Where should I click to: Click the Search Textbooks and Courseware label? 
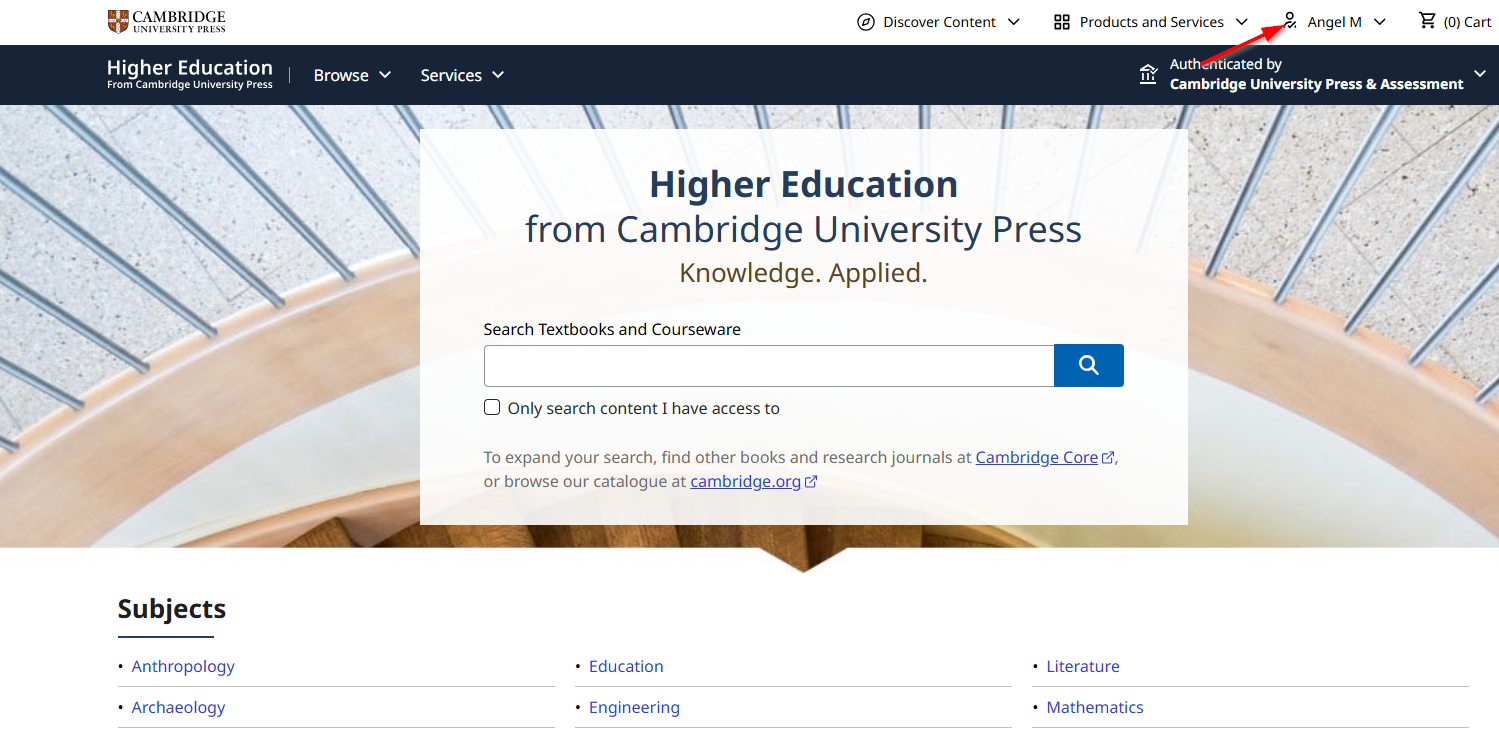pos(612,329)
